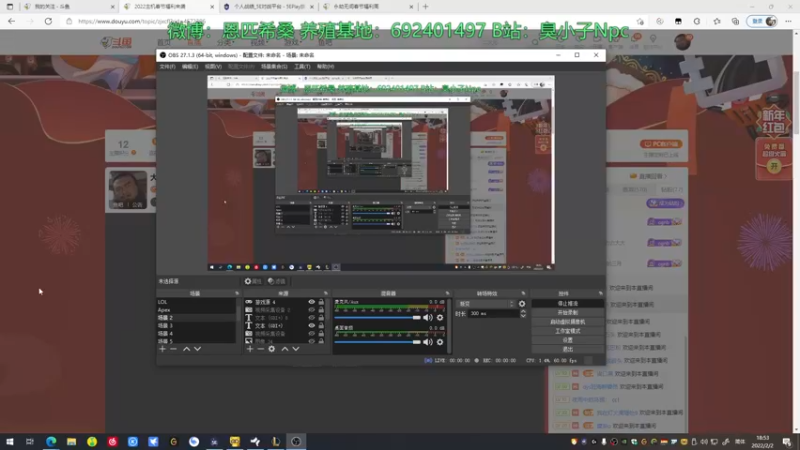
Task: Open the 场景集合(S) menu in OBS
Action: (x=274, y=66)
